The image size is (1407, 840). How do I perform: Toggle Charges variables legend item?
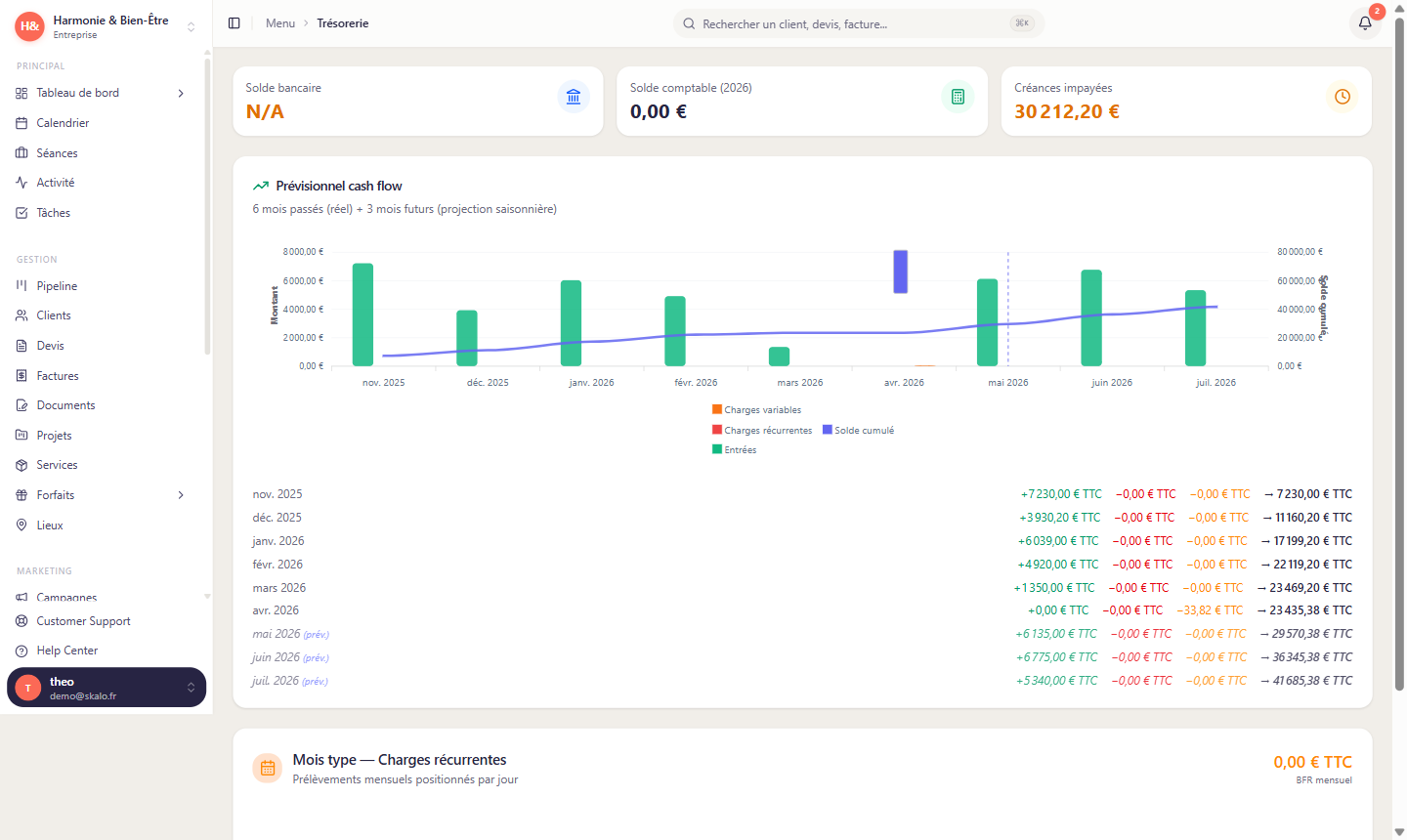(x=757, y=410)
